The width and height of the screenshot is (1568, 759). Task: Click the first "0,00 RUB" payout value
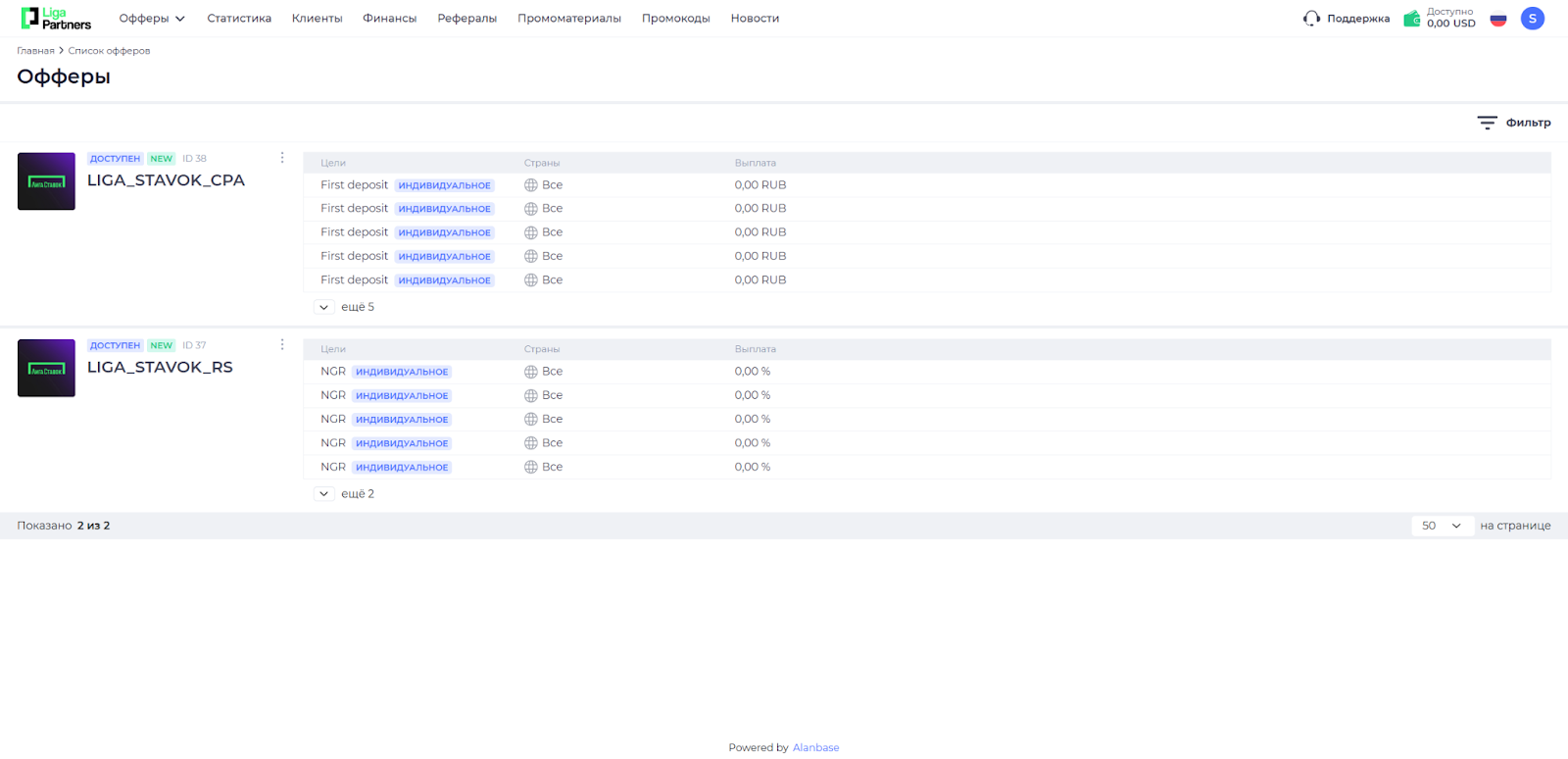(x=760, y=185)
